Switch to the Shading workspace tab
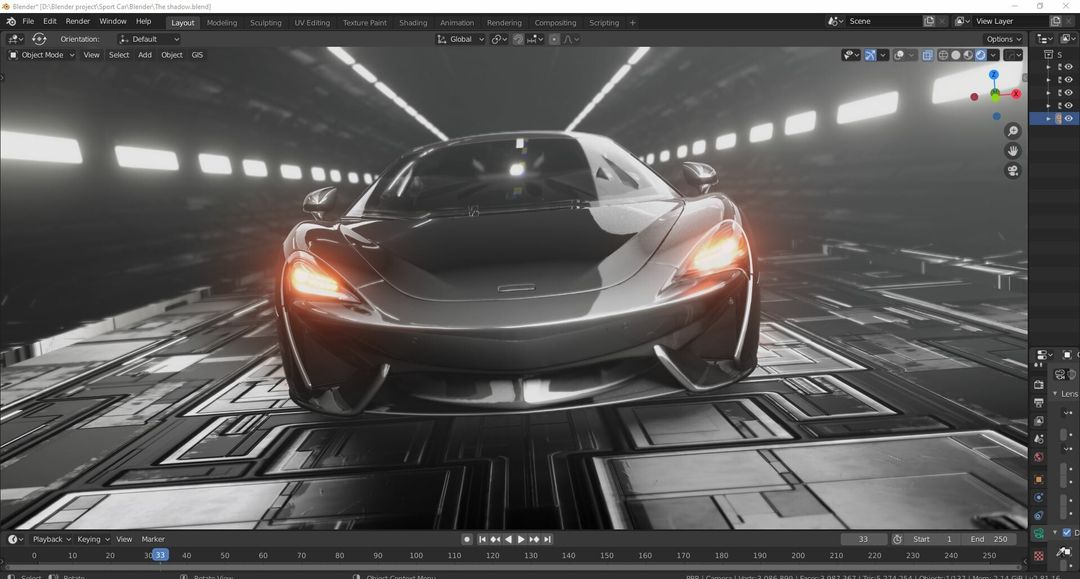 click(x=412, y=22)
